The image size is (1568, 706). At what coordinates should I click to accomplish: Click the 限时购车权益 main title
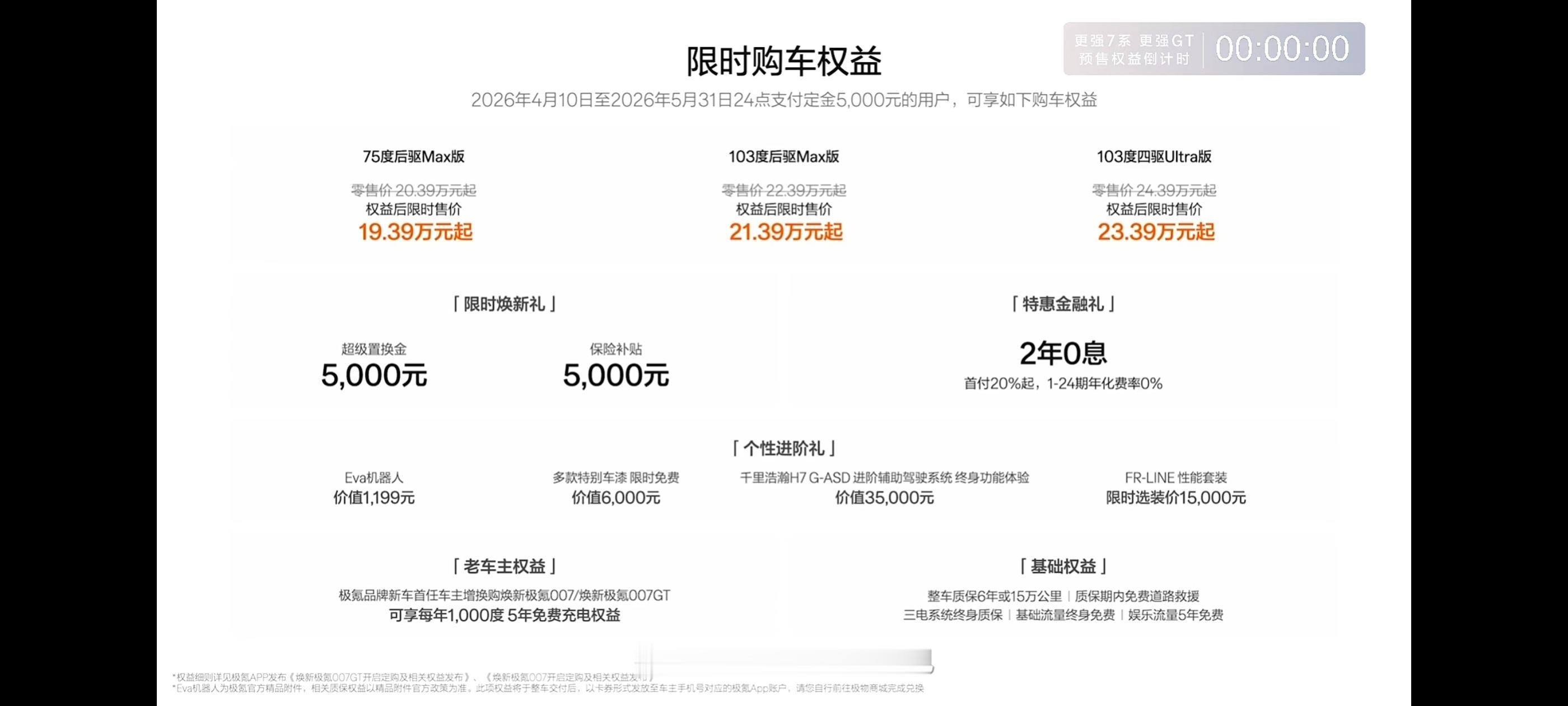click(x=784, y=62)
